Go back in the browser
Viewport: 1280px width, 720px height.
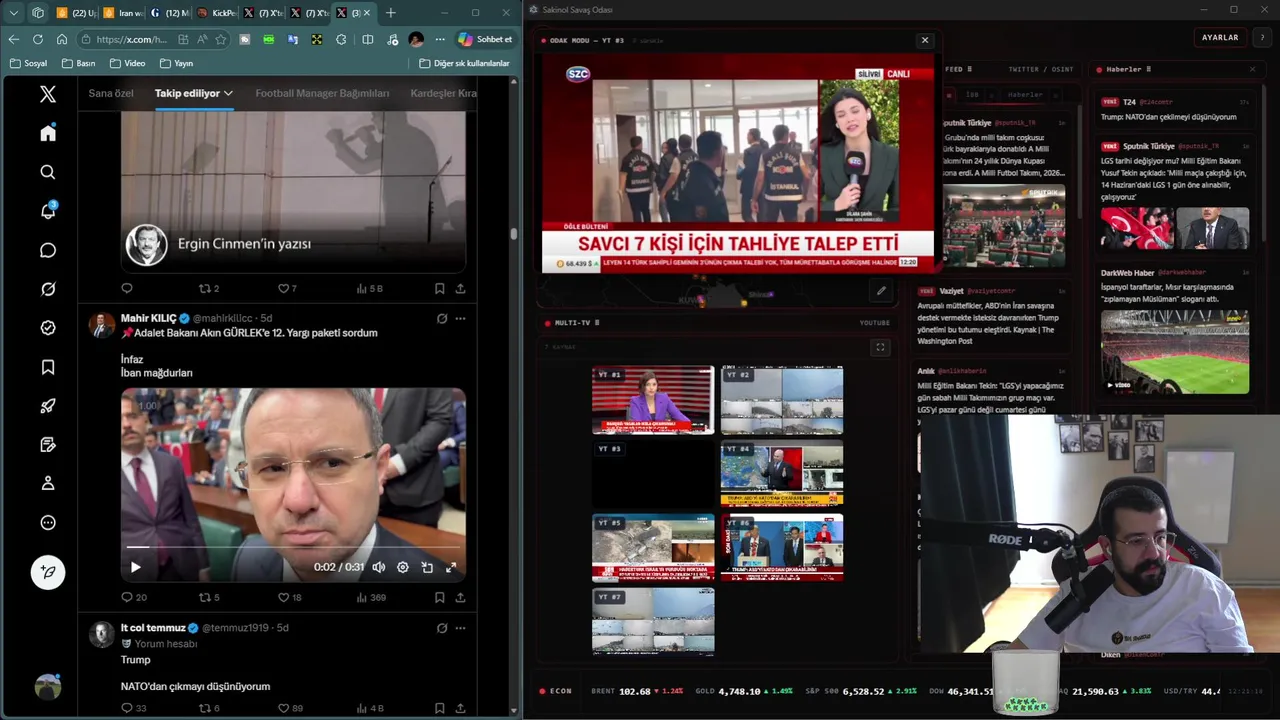point(14,39)
